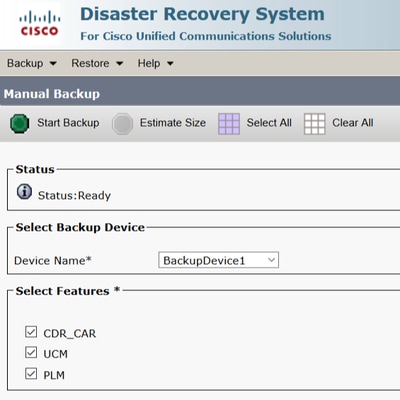Open the Backup menu
Image resolution: width=400 pixels, height=400 pixels.
coord(32,63)
